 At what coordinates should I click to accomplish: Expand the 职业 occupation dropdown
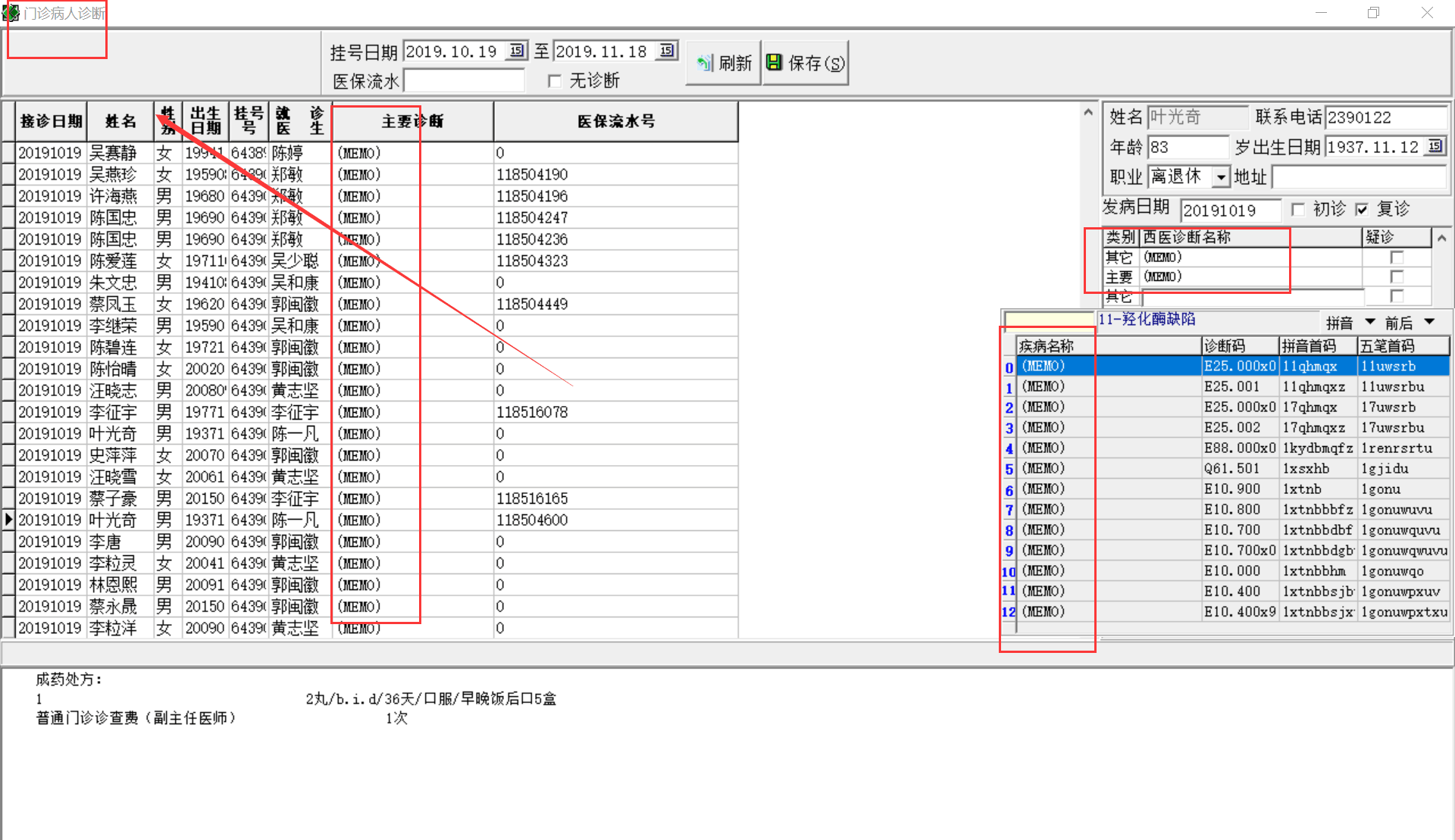pyautogui.click(x=1220, y=177)
